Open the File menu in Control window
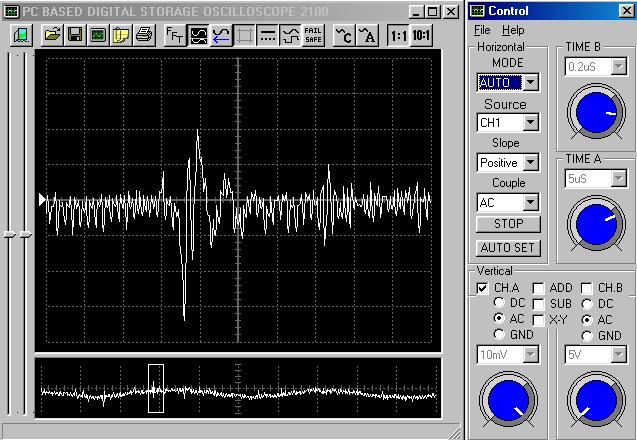The image size is (637, 440). pyautogui.click(x=483, y=31)
